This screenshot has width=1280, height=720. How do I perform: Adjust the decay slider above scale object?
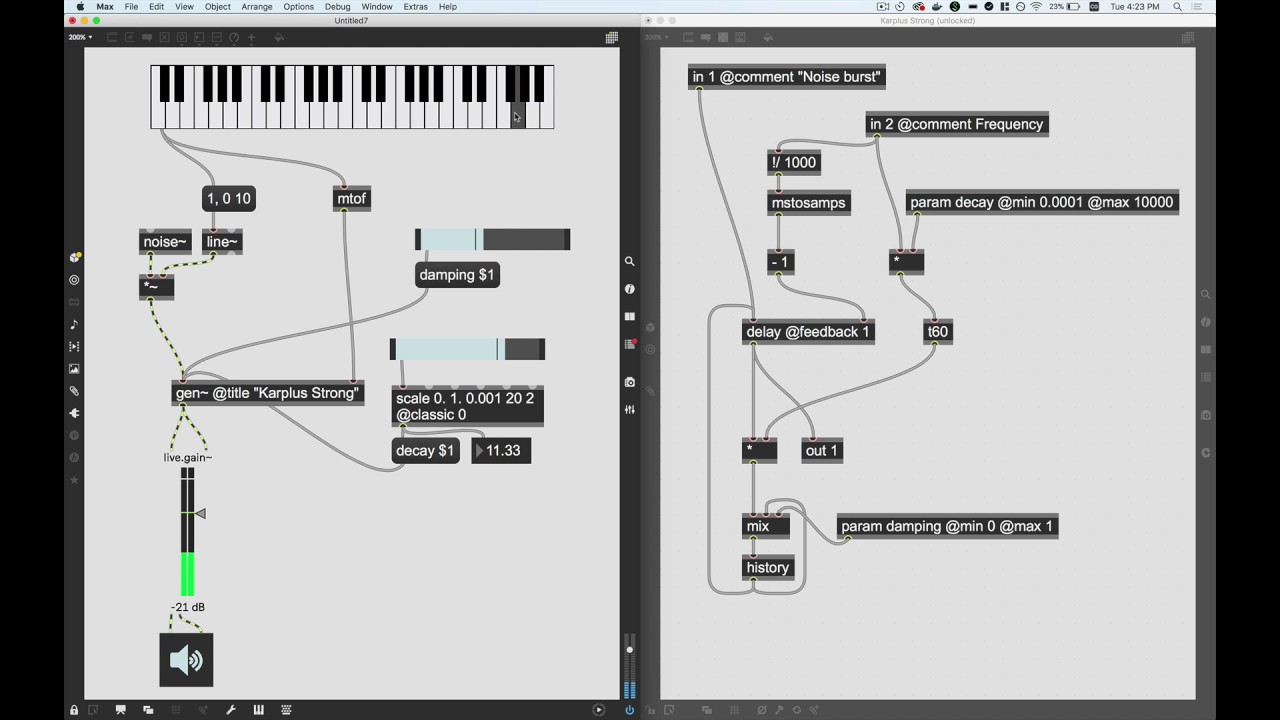(x=468, y=349)
